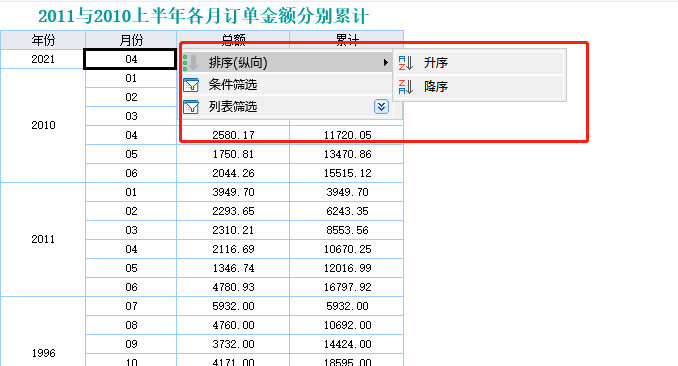The height and width of the screenshot is (366, 678).
Task: Select the 1750.81 total cell
Action: coord(233,154)
